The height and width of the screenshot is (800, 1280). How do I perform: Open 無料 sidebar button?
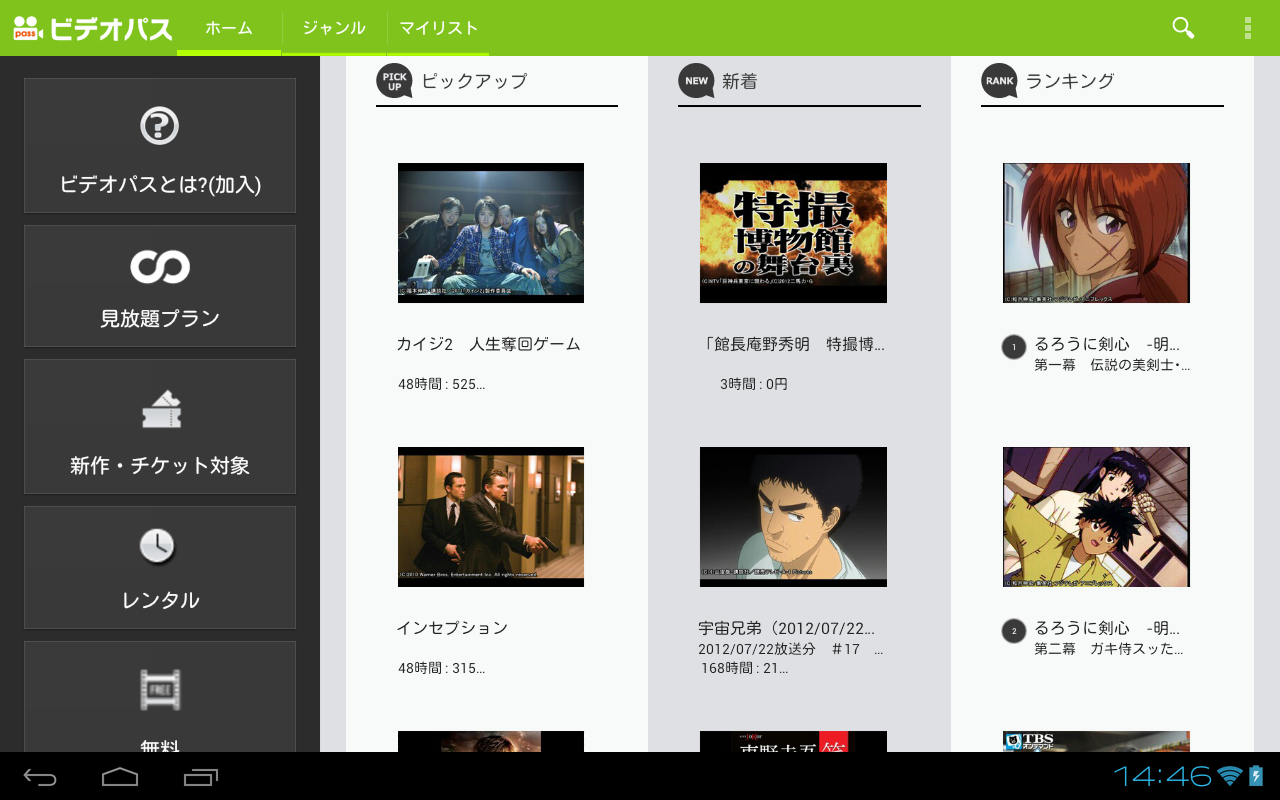pos(160,697)
